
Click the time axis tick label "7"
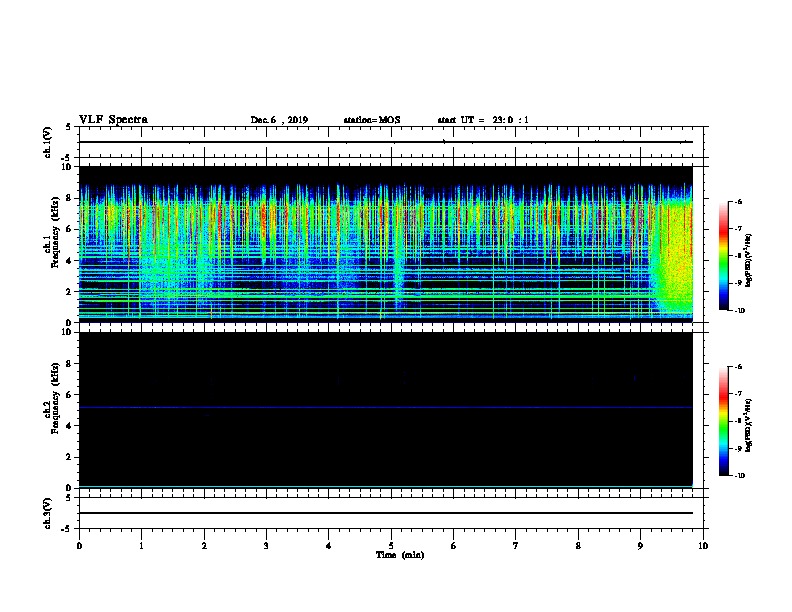[x=516, y=546]
